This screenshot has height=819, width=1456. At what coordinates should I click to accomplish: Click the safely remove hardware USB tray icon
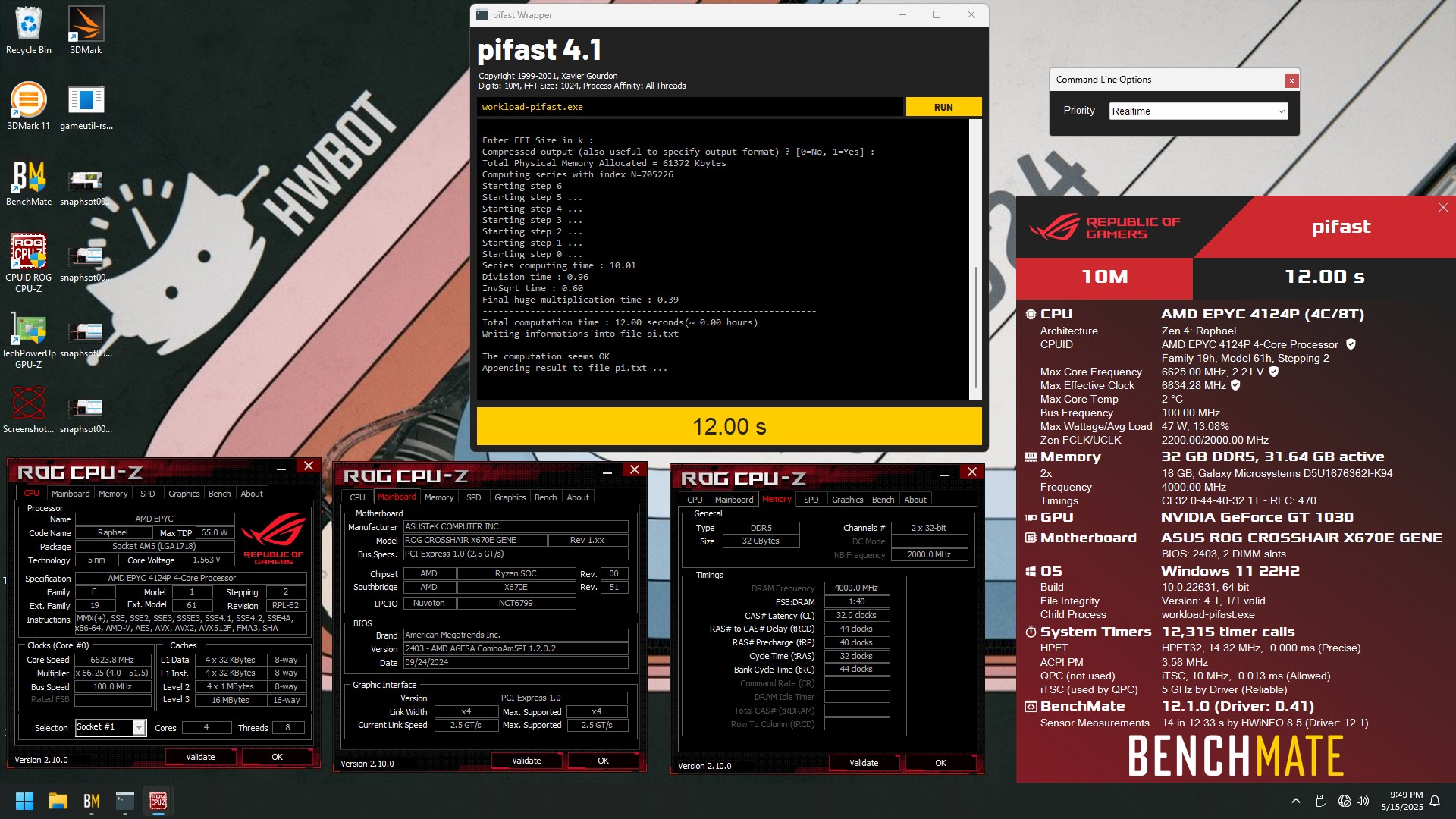click(x=1320, y=801)
